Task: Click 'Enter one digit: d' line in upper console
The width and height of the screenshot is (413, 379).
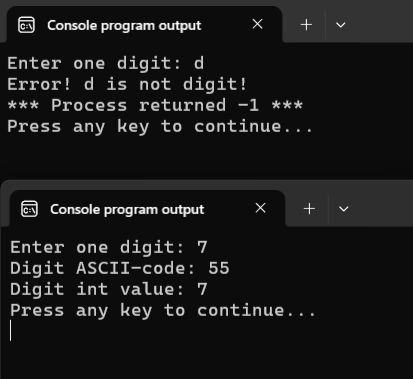Action: pyautogui.click(x=105, y=63)
